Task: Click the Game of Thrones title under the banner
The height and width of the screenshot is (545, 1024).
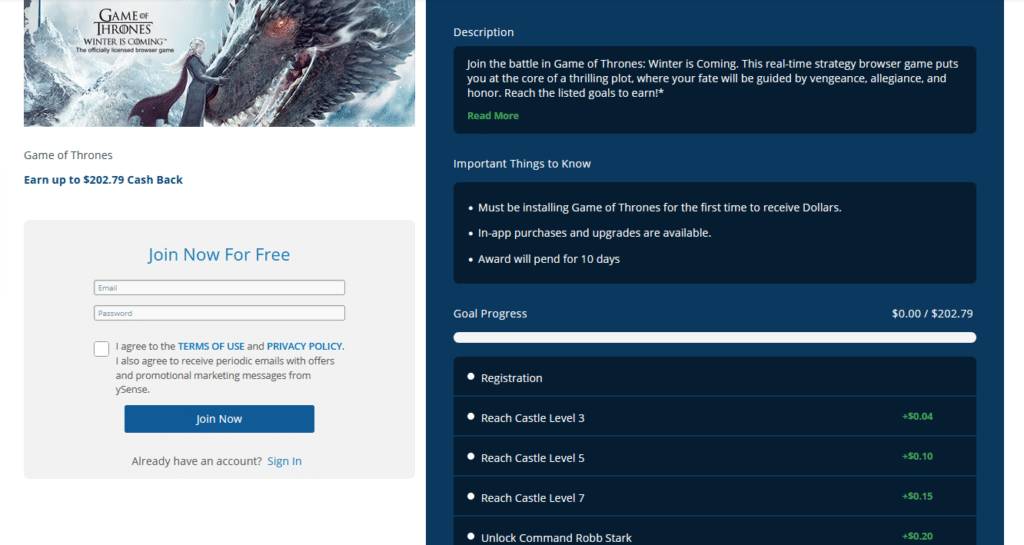Action: [68, 155]
